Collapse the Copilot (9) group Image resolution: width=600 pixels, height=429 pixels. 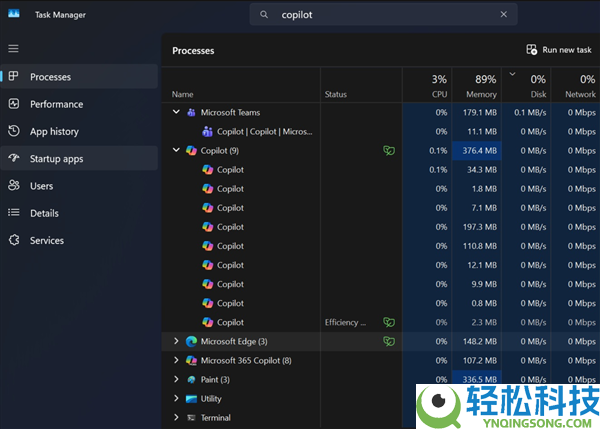click(x=176, y=150)
